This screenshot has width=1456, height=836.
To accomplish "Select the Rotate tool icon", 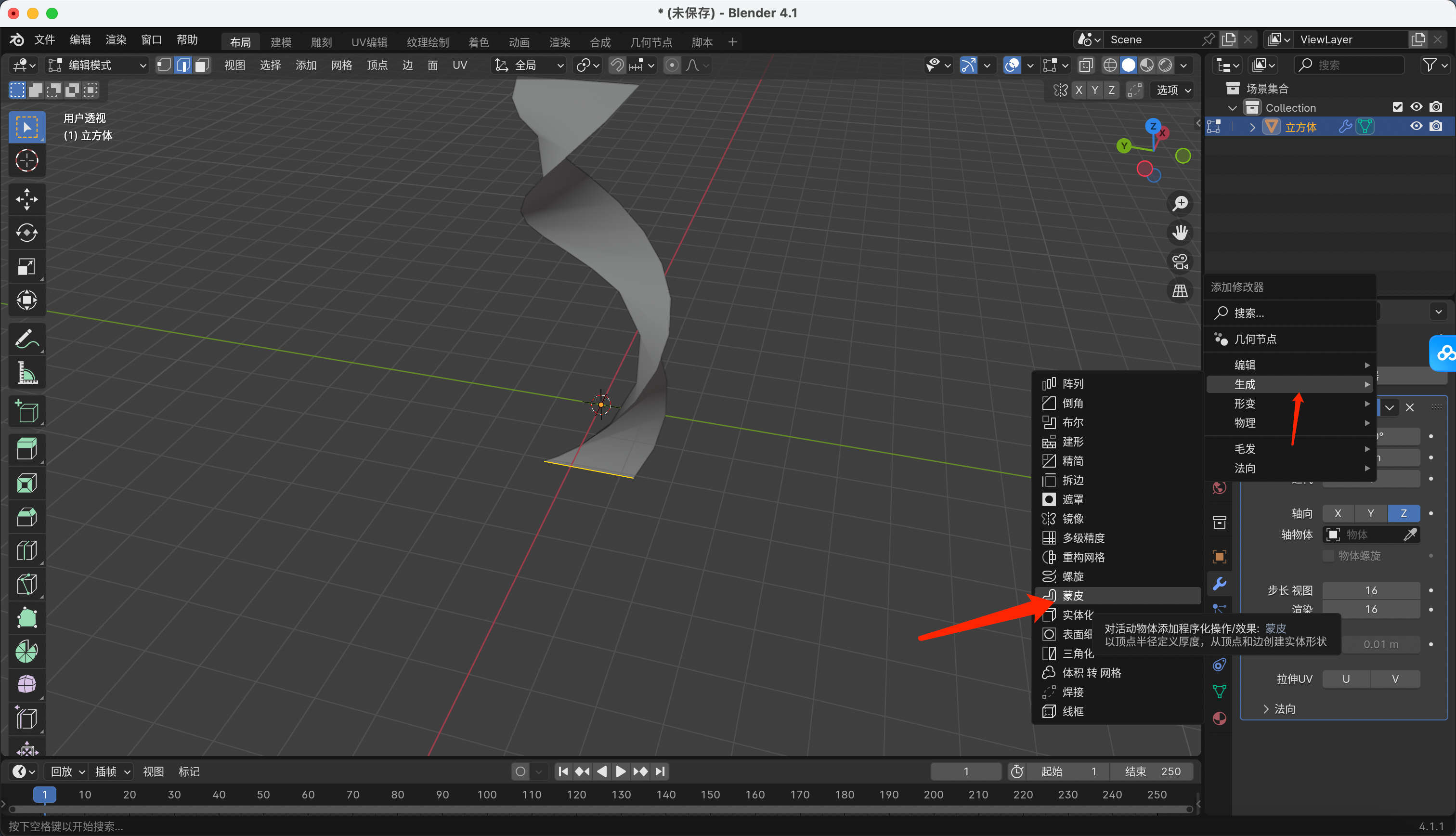I will tap(26, 233).
